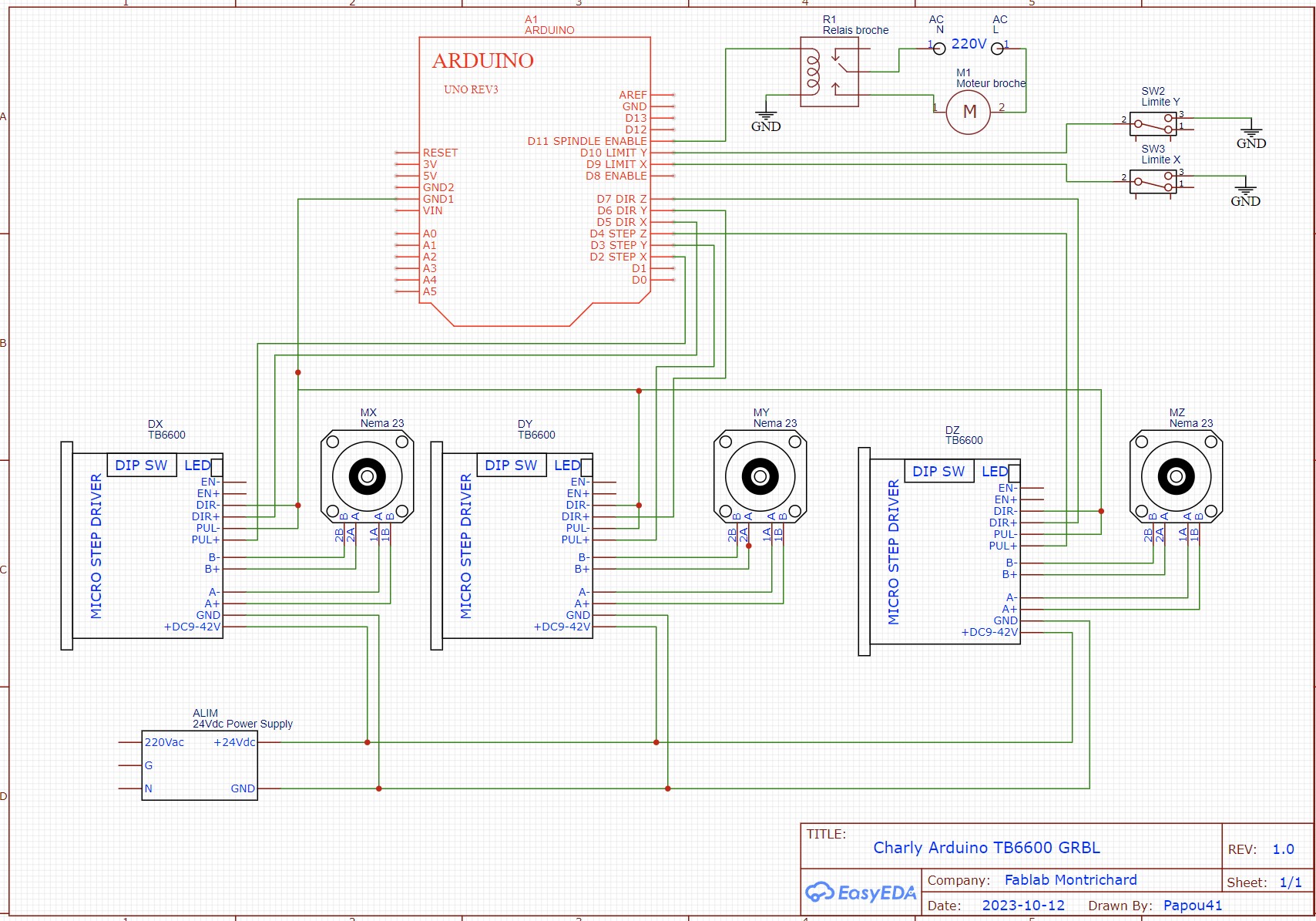This screenshot has height=921, width=1316.
Task: Click the LED label on DZ driver
Action: pos(994,472)
